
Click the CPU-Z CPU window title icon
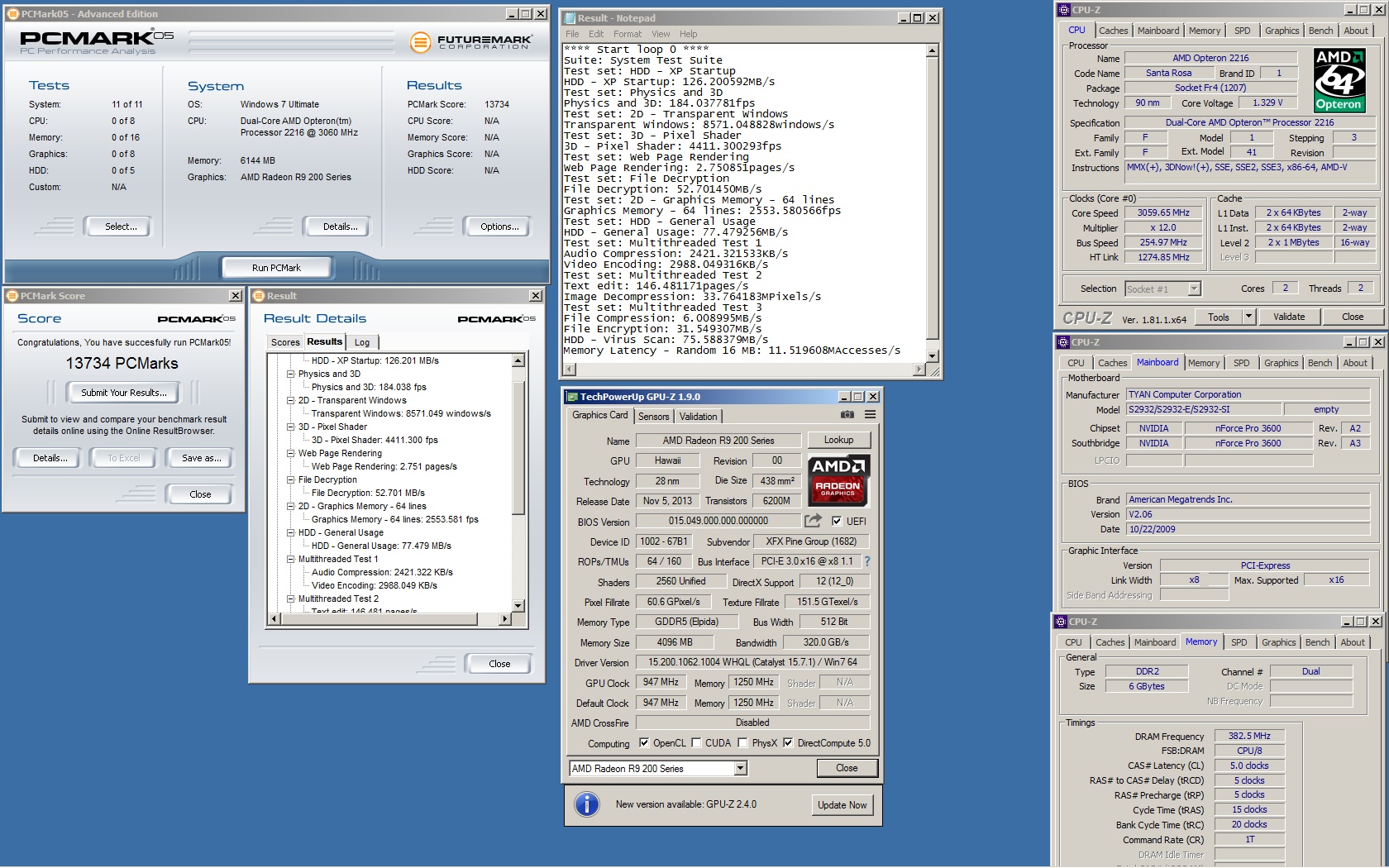pyautogui.click(x=1063, y=10)
